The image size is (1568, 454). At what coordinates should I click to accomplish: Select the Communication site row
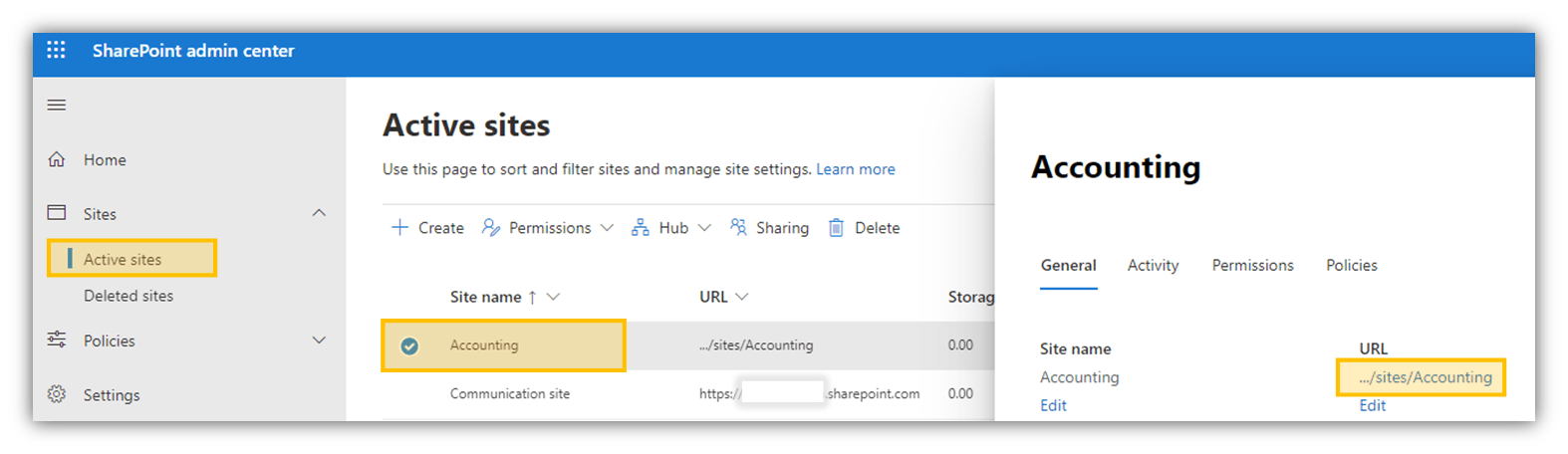(x=688, y=394)
